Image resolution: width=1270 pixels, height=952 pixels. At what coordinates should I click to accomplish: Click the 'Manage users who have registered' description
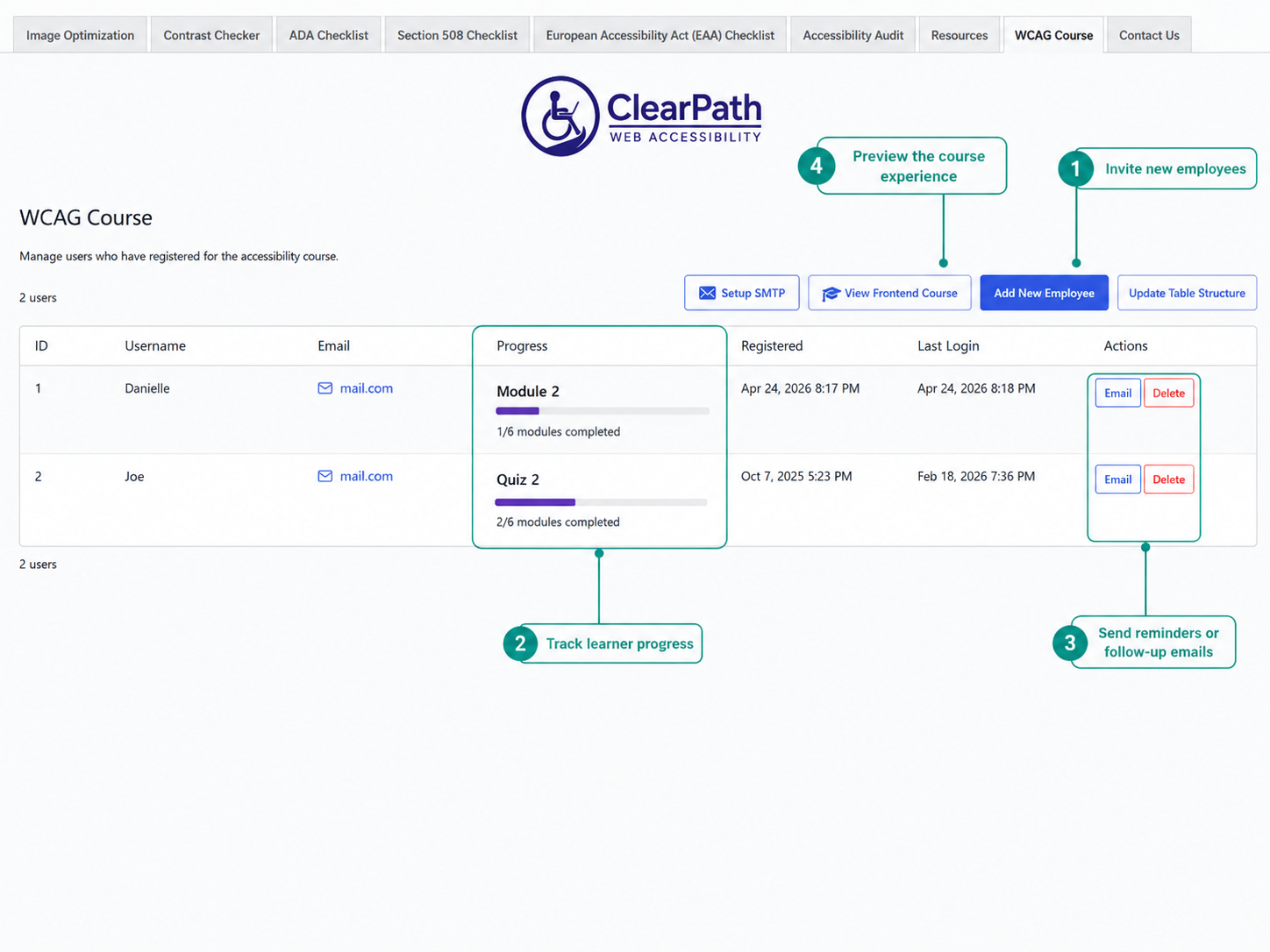click(x=179, y=256)
